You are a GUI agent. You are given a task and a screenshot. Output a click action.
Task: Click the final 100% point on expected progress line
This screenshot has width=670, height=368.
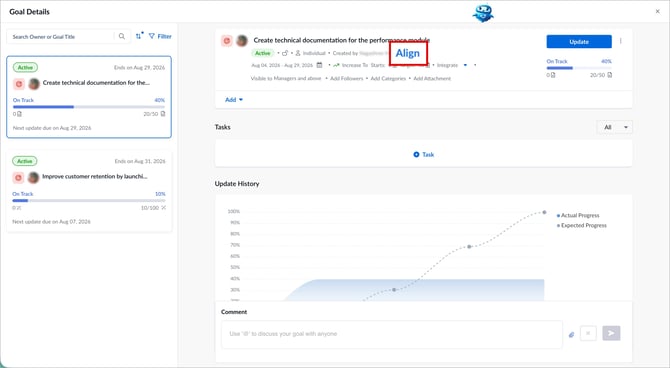[x=544, y=212]
